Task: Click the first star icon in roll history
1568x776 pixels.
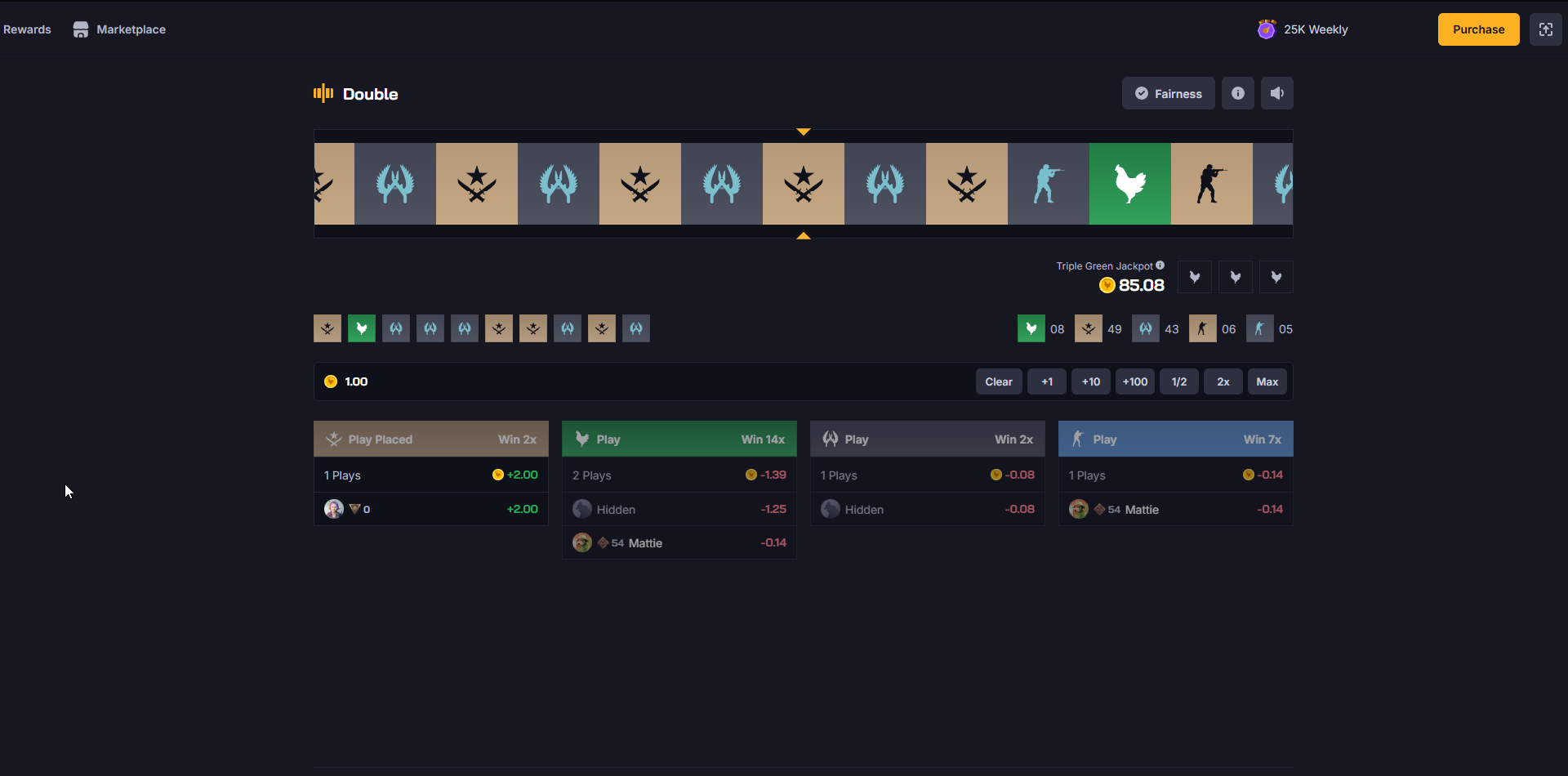Action: pyautogui.click(x=327, y=328)
